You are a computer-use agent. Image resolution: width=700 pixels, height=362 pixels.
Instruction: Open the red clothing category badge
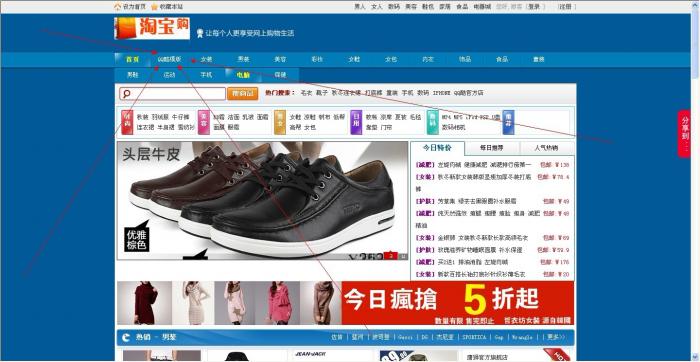[127, 122]
